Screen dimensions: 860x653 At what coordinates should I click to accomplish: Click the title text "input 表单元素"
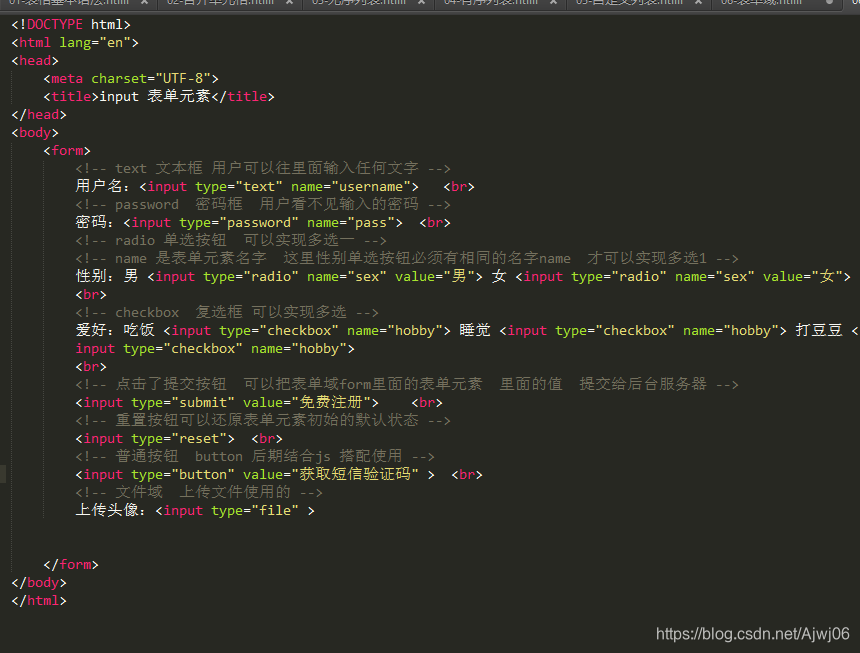[x=155, y=96]
